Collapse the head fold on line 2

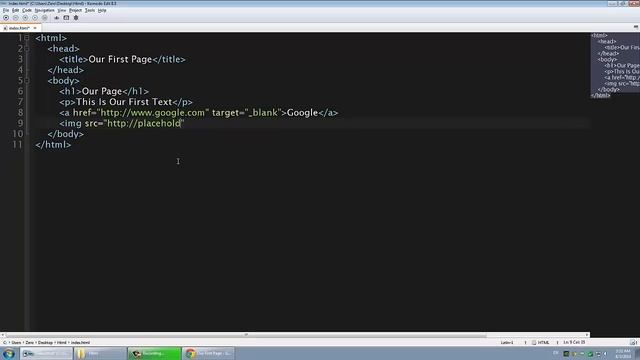tap(27, 49)
